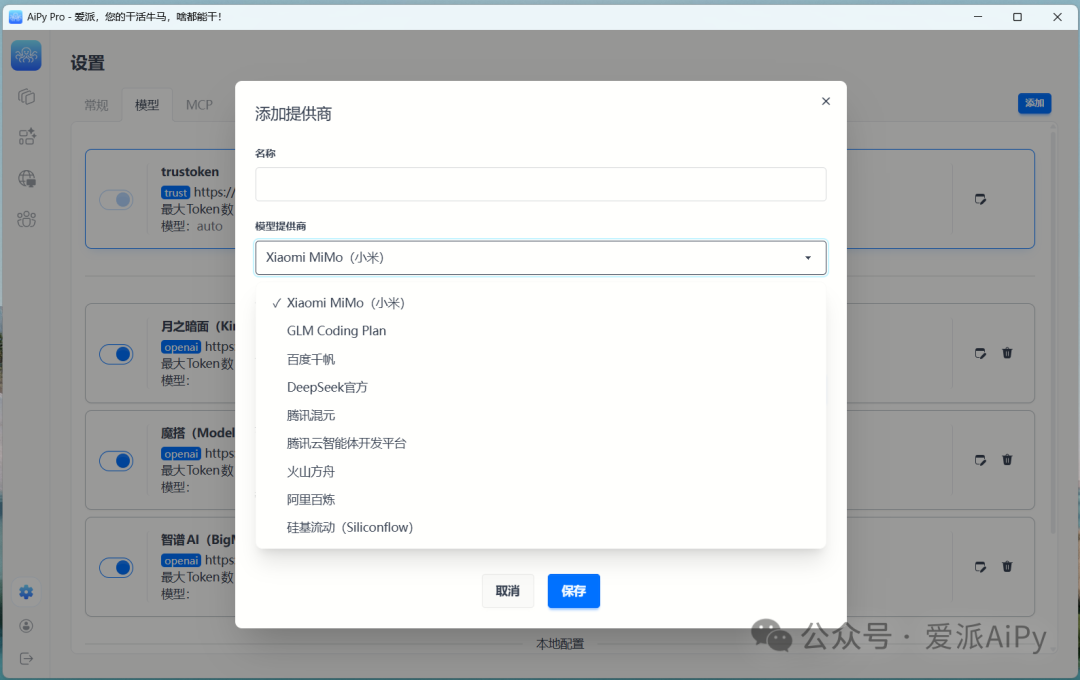Edit the trustoken provider entry
This screenshot has height=680, width=1080.
[980, 199]
